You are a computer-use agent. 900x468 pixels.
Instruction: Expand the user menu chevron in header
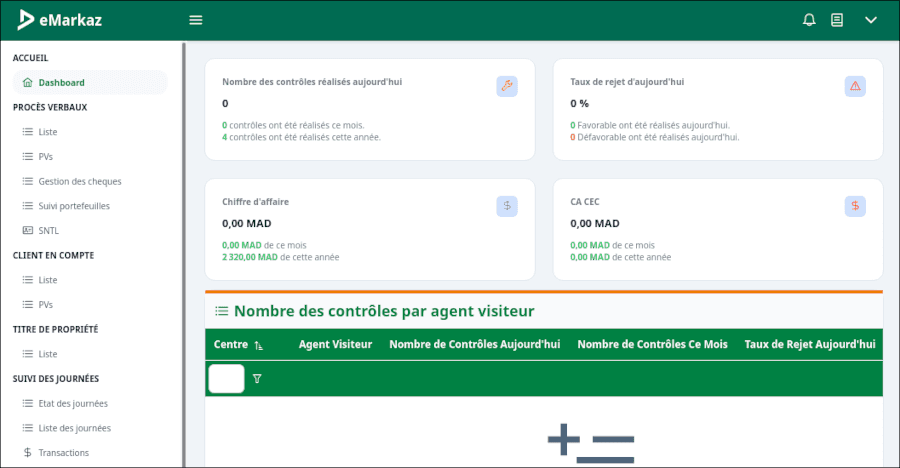tap(870, 20)
